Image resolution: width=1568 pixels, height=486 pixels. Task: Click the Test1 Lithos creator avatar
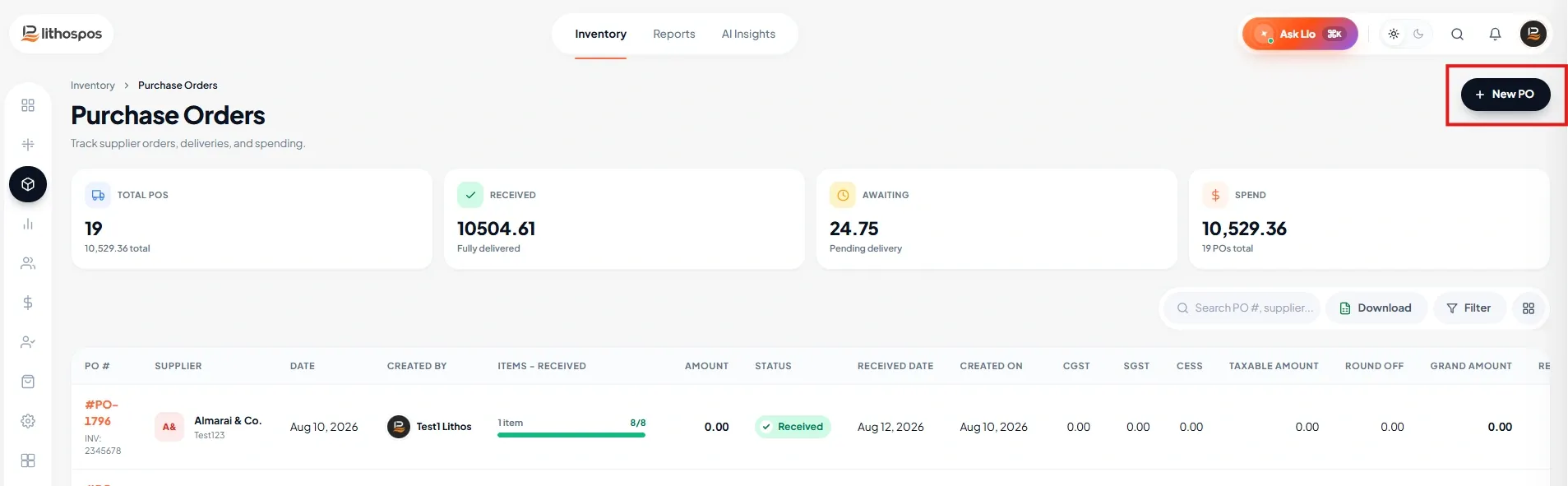click(399, 427)
